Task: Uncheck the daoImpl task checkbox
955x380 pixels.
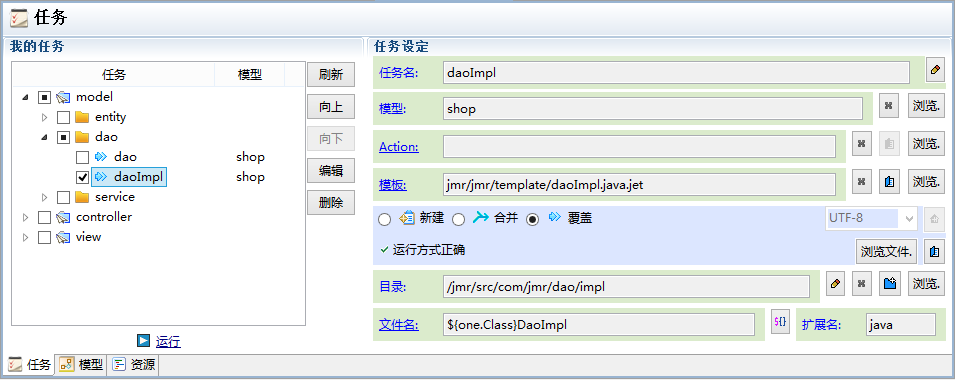Action: tap(82, 177)
